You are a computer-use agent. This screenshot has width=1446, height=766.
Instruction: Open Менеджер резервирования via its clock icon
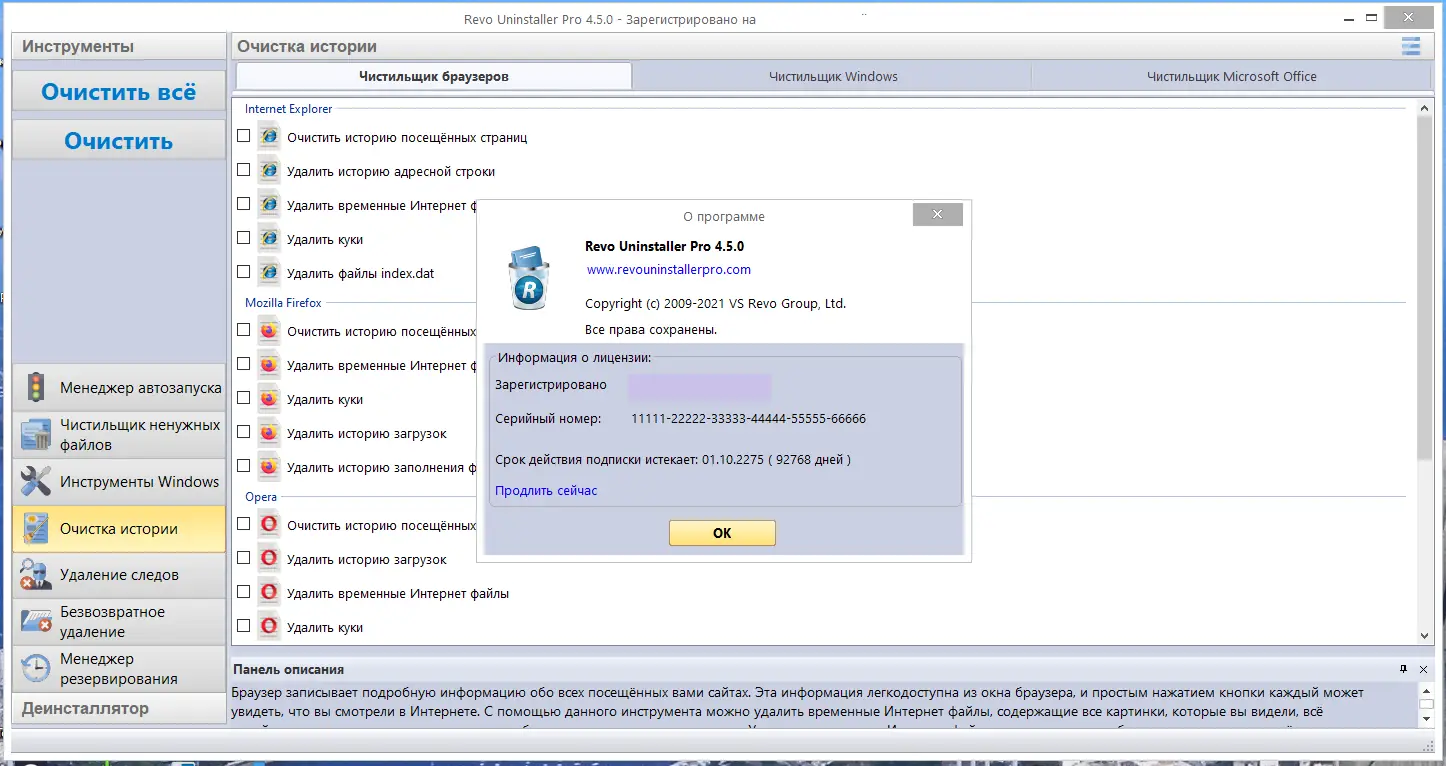[x=36, y=668]
